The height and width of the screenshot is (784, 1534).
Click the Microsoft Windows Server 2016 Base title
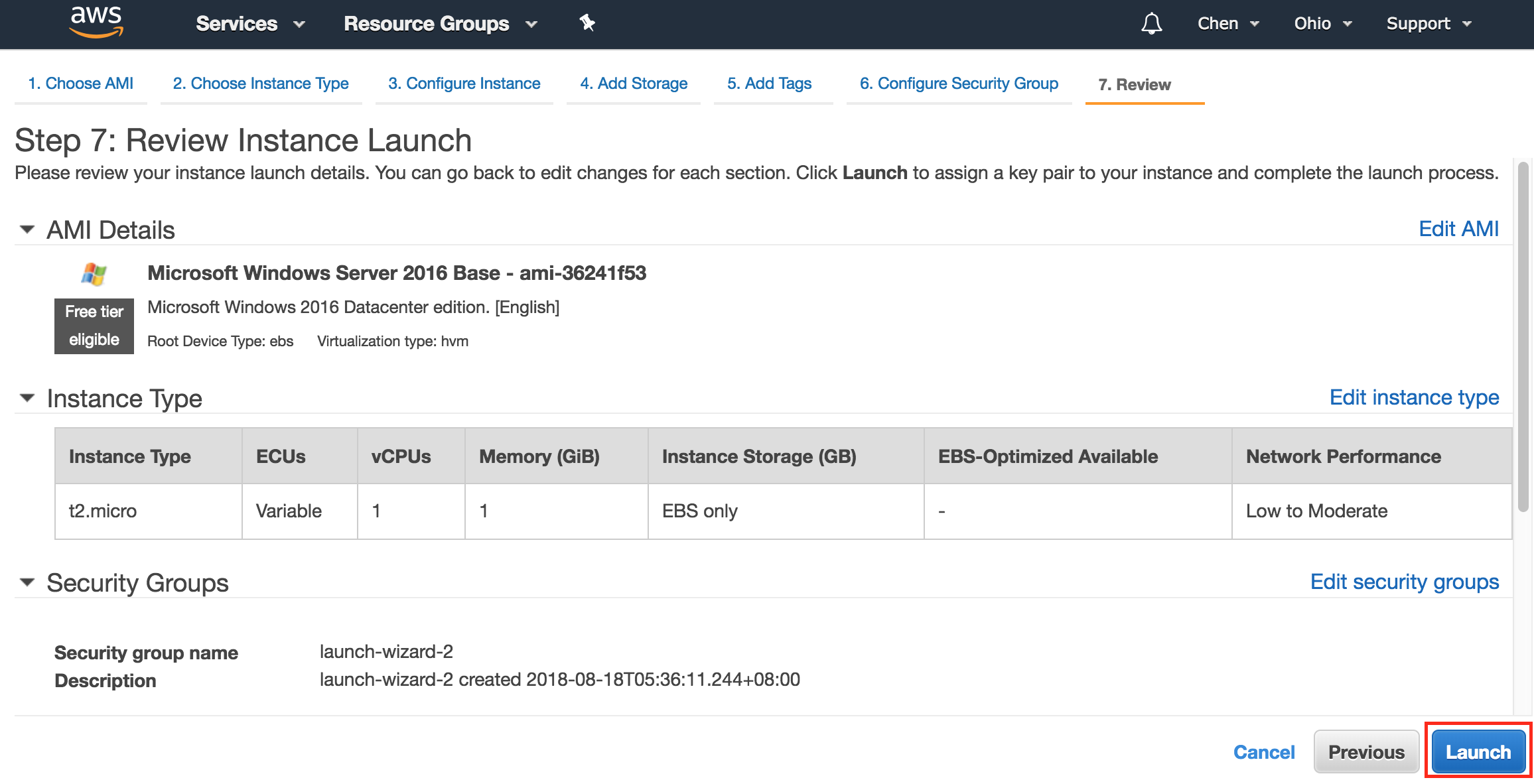click(x=396, y=273)
